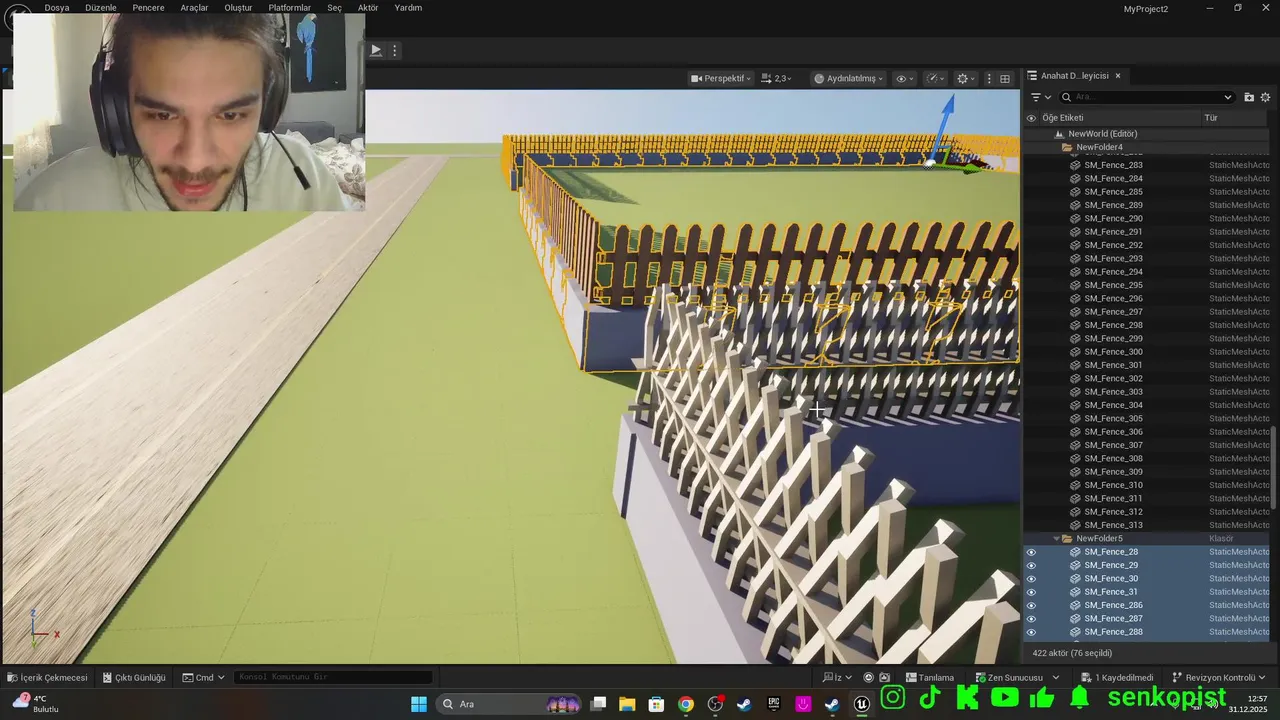Open the play options three-dot menu
The width and height of the screenshot is (1280, 720).
pos(395,50)
